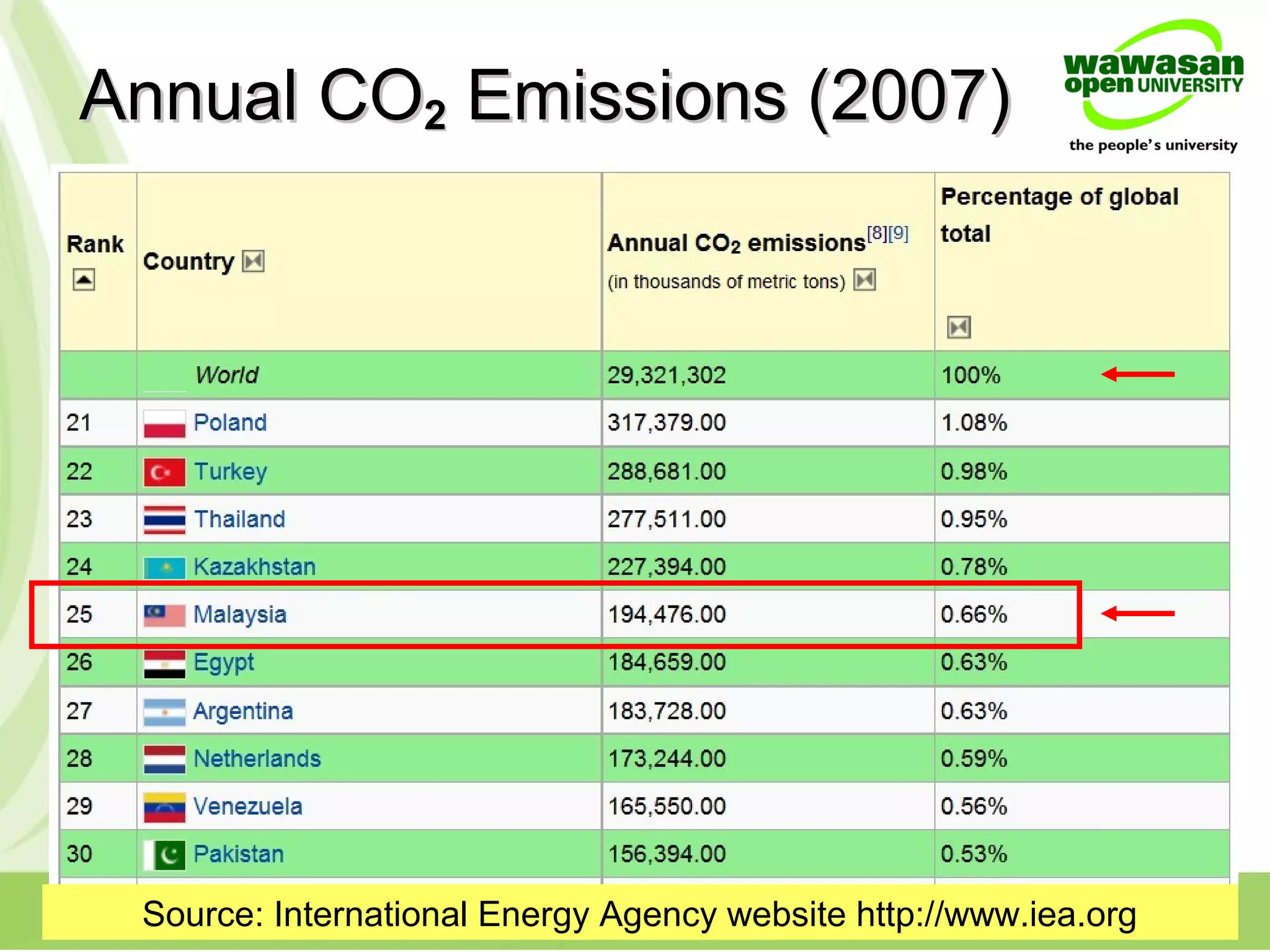Open the Pakistan country link
The width and height of the screenshot is (1270, 952).
239,854
